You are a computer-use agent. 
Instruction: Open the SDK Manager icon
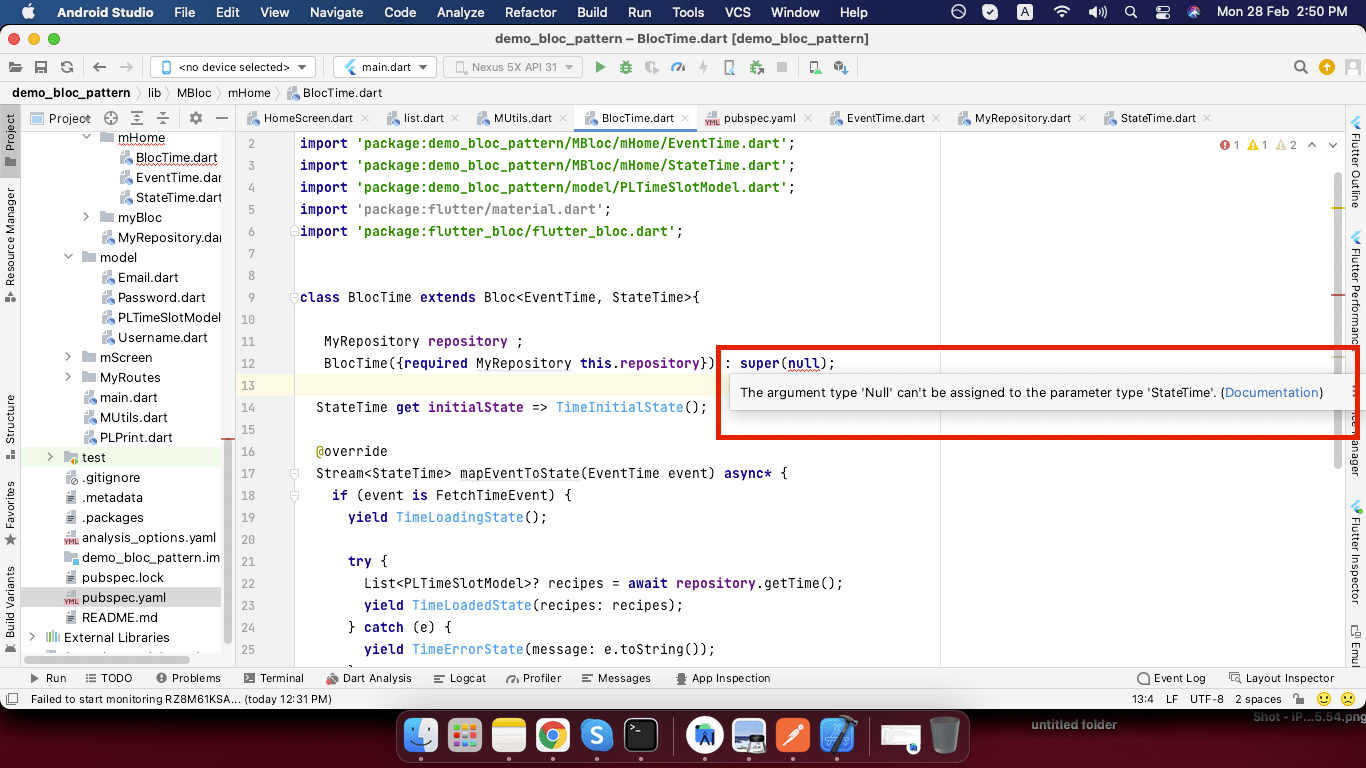841,67
